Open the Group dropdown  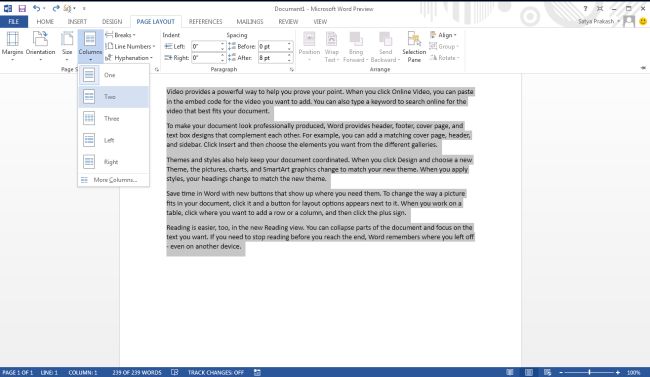coord(444,46)
